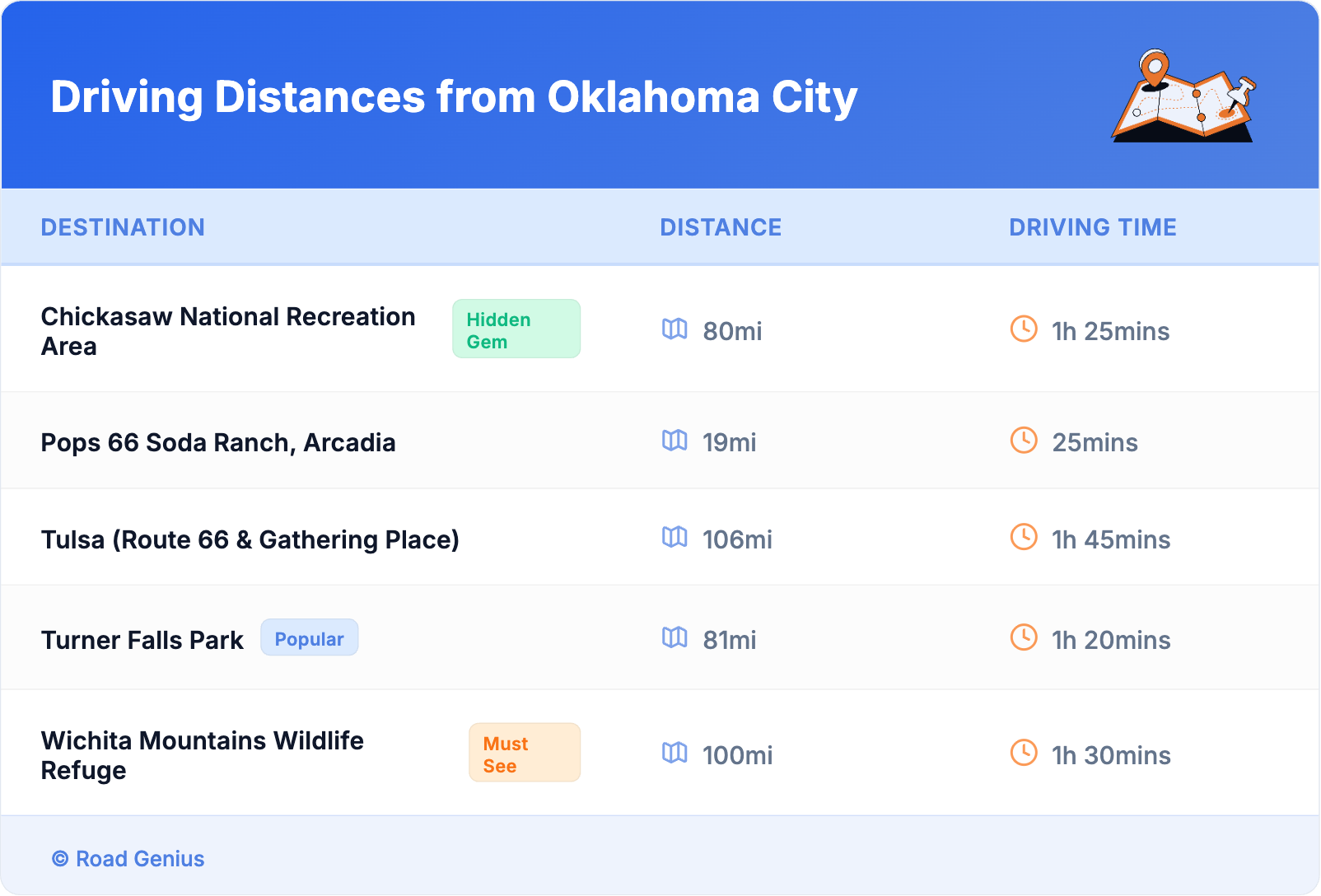Click the Driving Time column header
The width and height of the screenshot is (1321, 896).
1092,227
